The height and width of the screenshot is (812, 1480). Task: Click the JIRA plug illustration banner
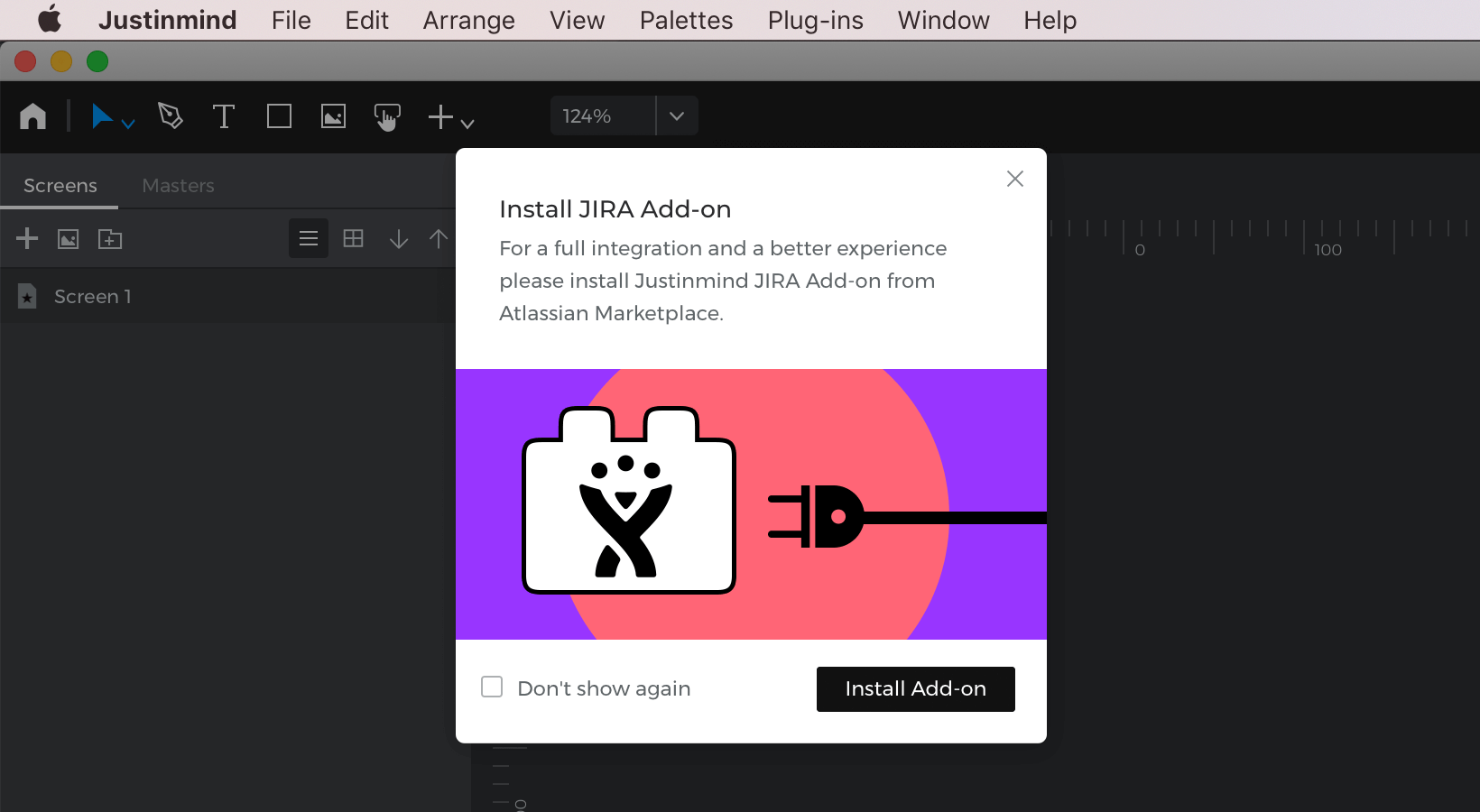[x=751, y=504]
